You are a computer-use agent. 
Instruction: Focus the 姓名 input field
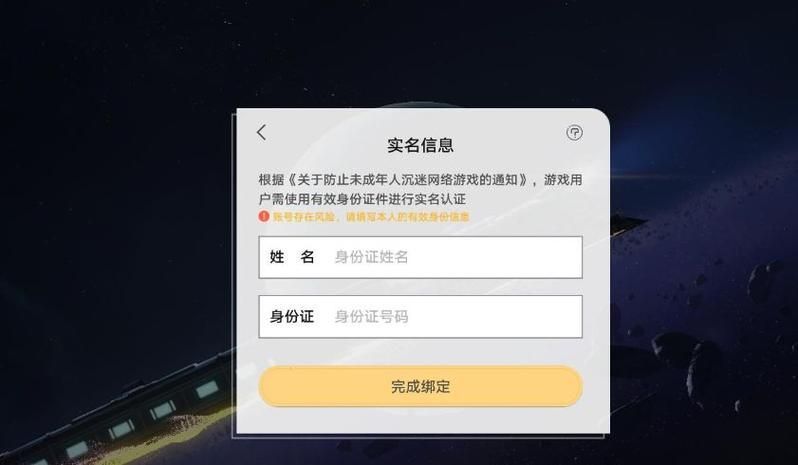coord(420,257)
